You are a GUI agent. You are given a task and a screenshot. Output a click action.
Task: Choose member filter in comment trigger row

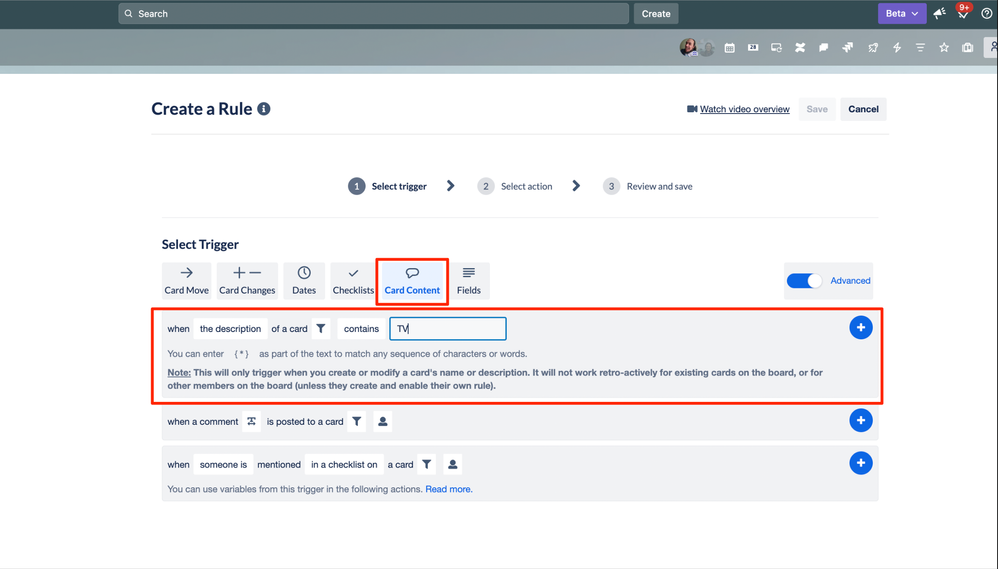click(383, 421)
